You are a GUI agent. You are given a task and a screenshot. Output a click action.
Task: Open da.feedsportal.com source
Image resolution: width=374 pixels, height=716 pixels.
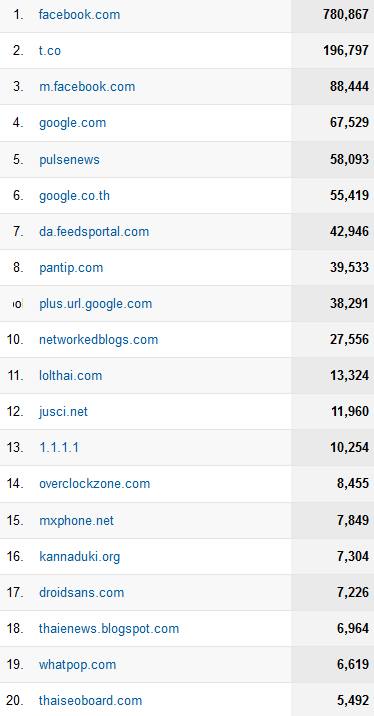pyautogui.click(x=94, y=232)
